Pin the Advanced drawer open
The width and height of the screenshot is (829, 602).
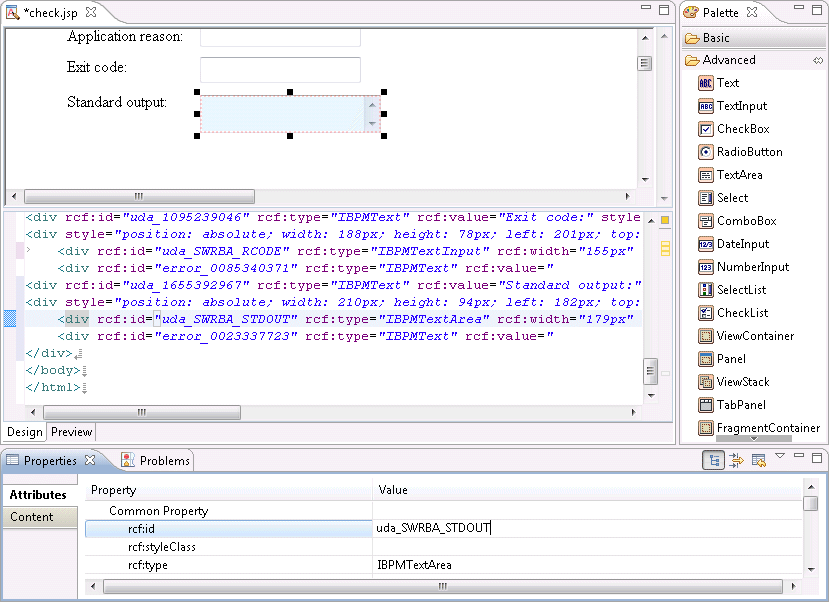(x=818, y=61)
